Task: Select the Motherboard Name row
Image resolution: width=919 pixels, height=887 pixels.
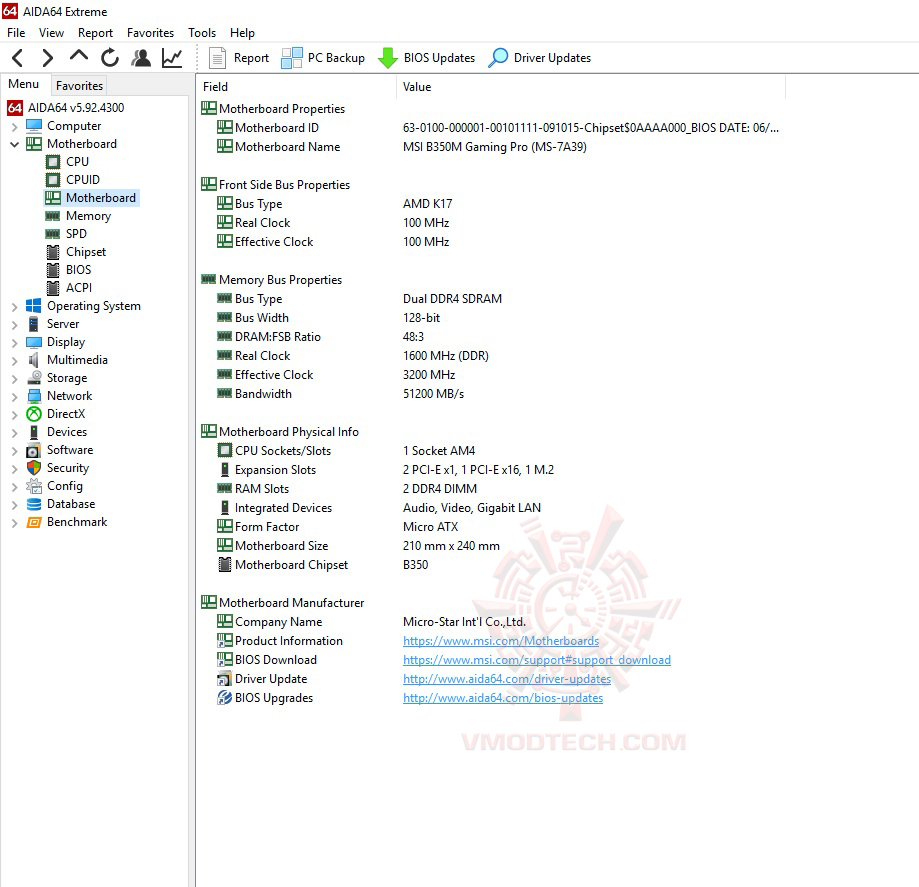Action: coord(492,147)
